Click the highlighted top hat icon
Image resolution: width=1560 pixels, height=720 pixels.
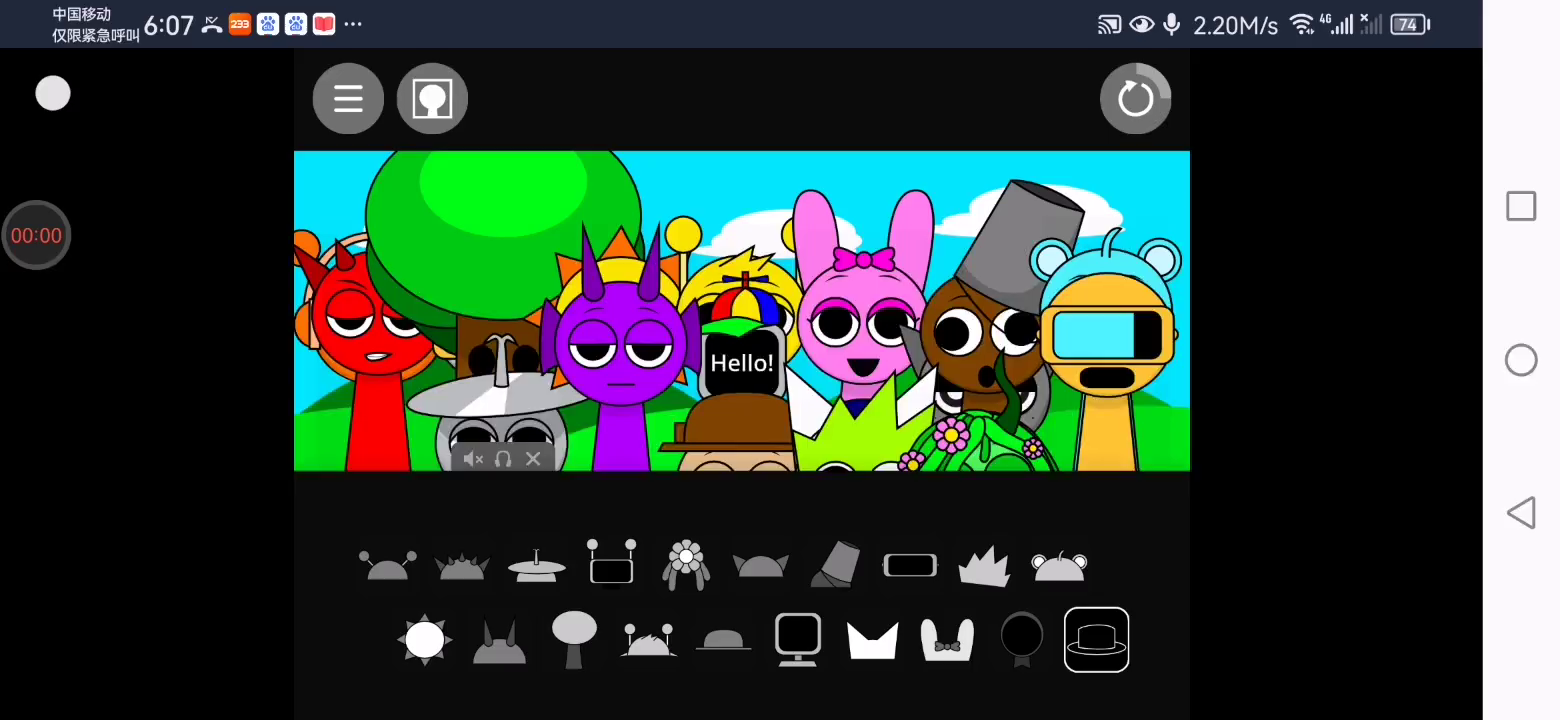pos(1097,640)
